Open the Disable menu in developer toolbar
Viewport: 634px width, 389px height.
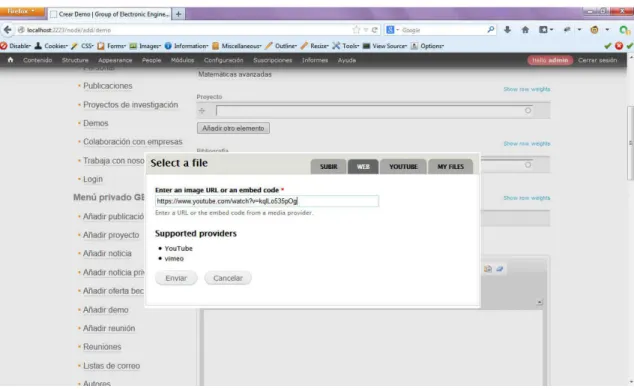coord(16,46)
